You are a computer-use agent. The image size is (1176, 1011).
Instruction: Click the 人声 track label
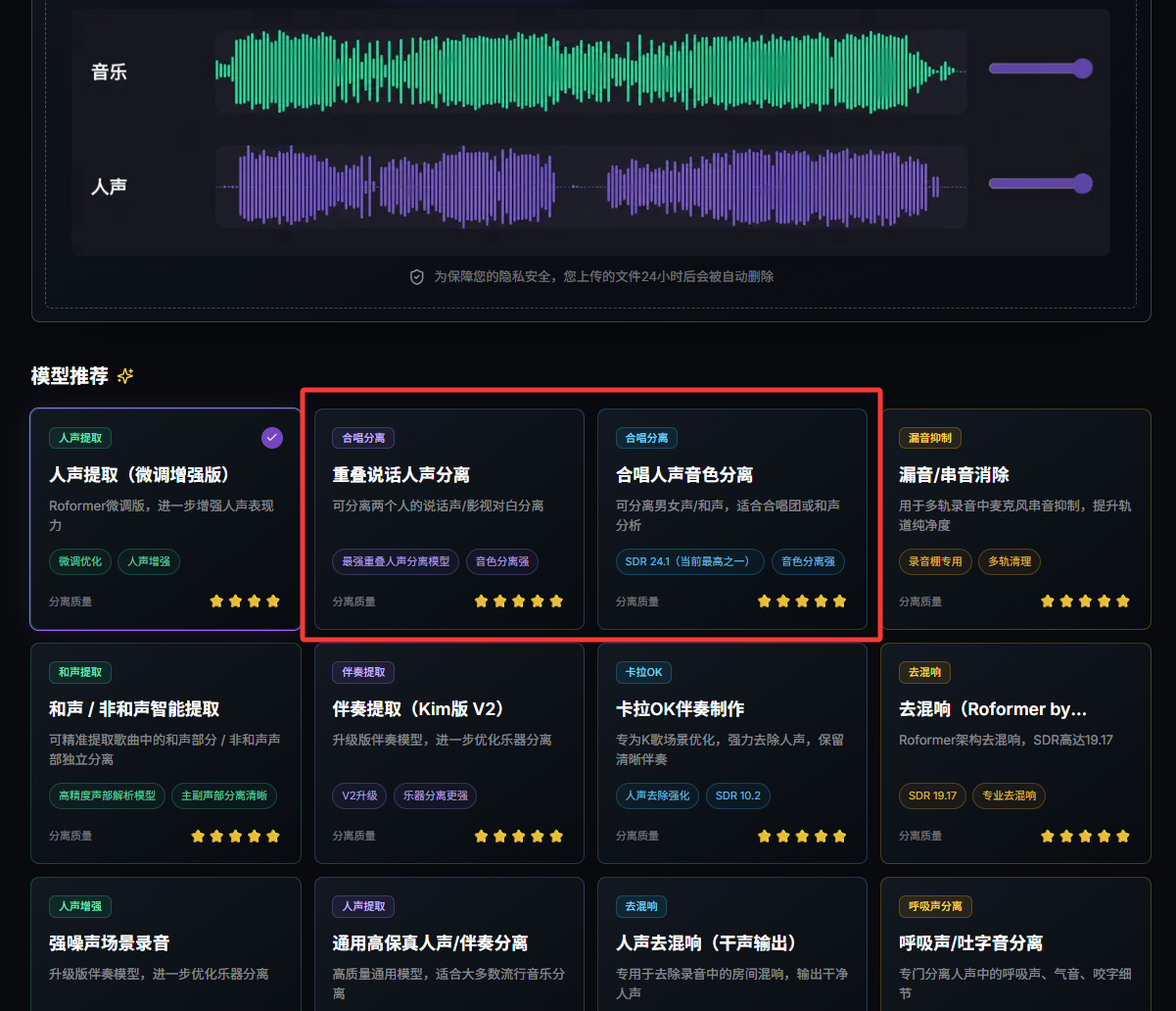(109, 186)
